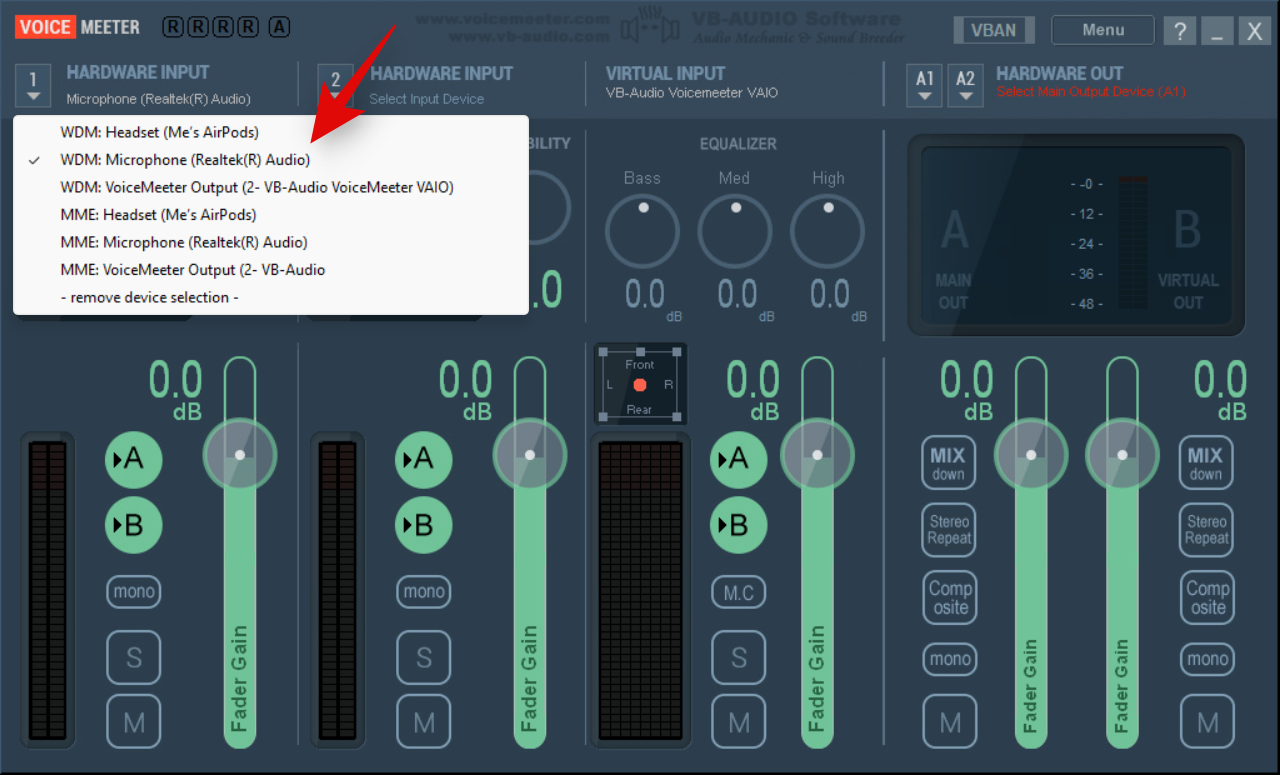Viewport: 1280px width, 775px height.
Task: Open the A1 hardware output dropdown
Action: [925, 84]
